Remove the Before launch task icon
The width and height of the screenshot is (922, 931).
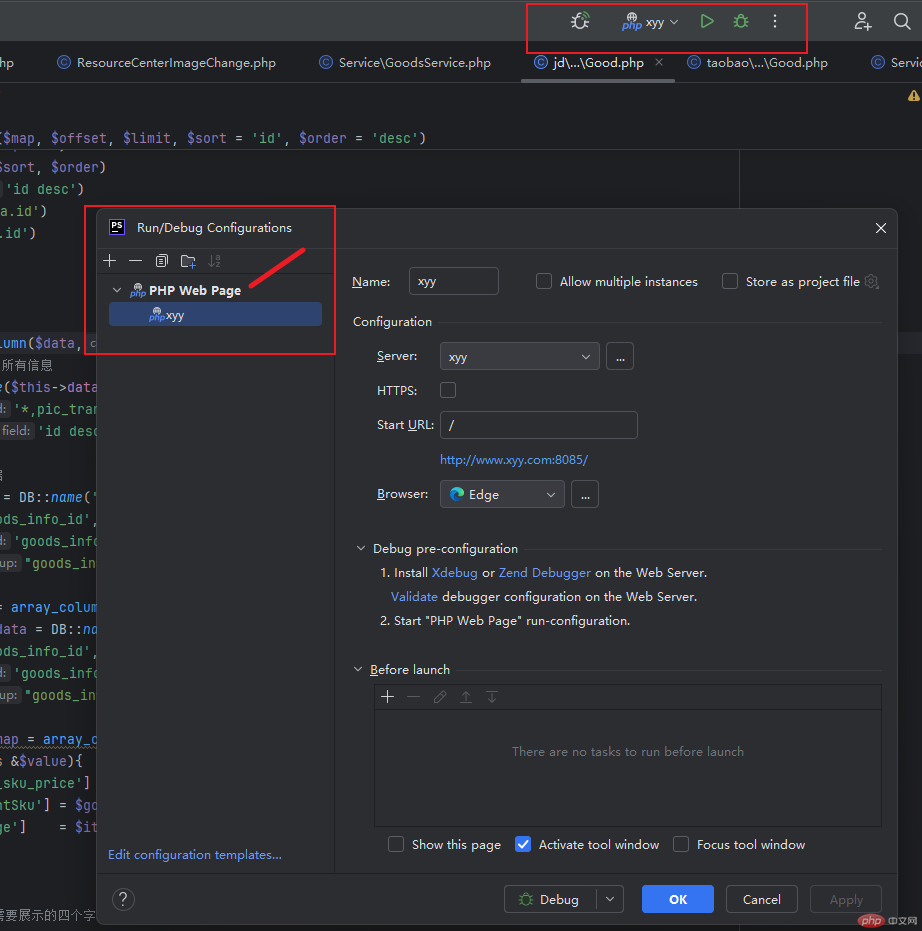414,696
